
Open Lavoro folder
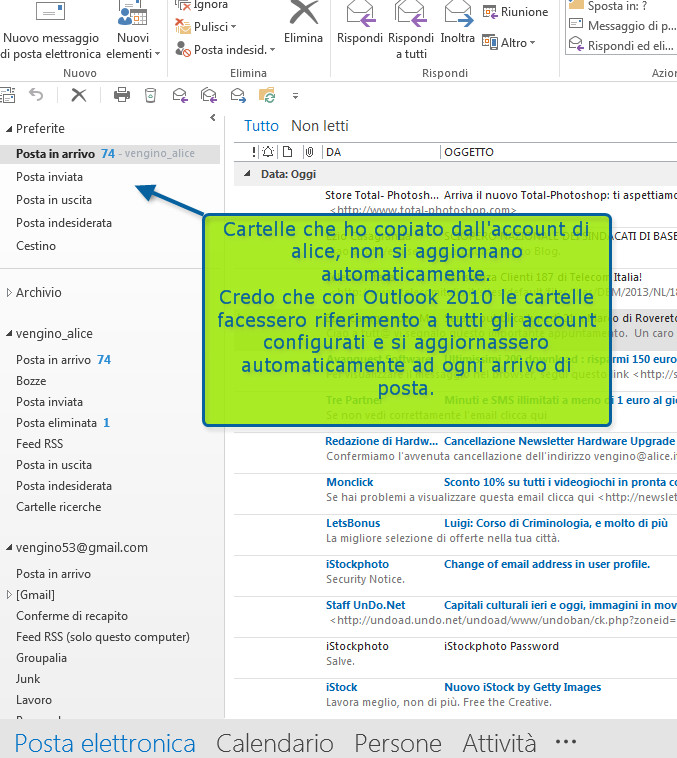click(33, 700)
